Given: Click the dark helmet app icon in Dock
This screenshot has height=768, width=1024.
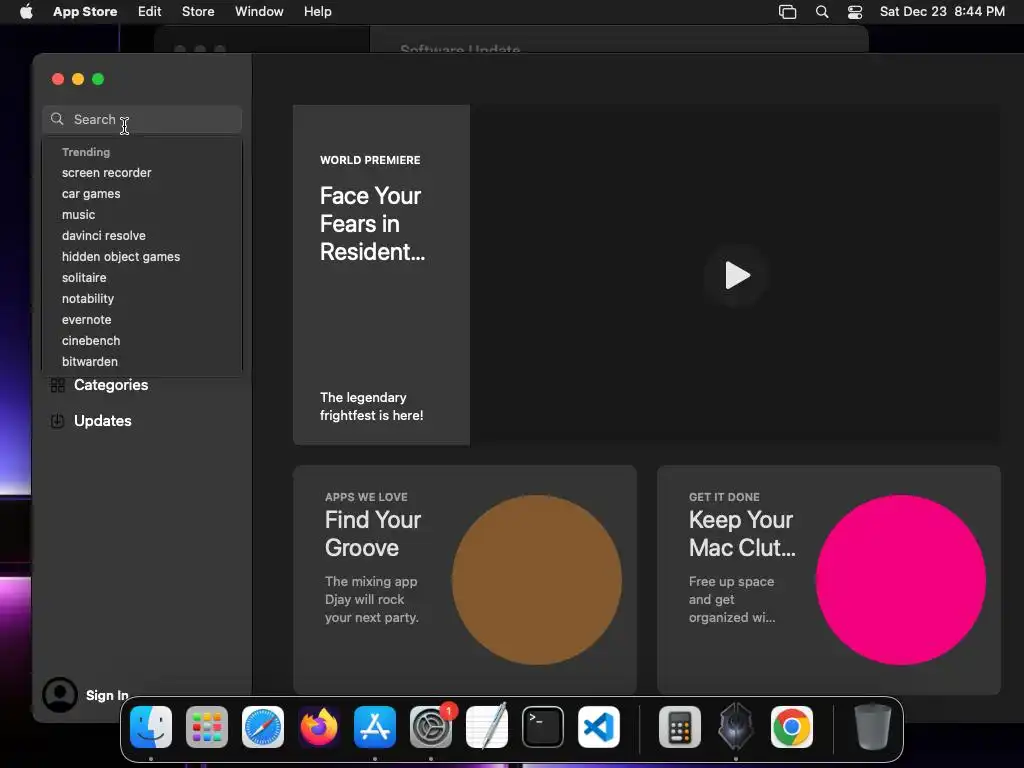Looking at the screenshot, I should [x=736, y=726].
